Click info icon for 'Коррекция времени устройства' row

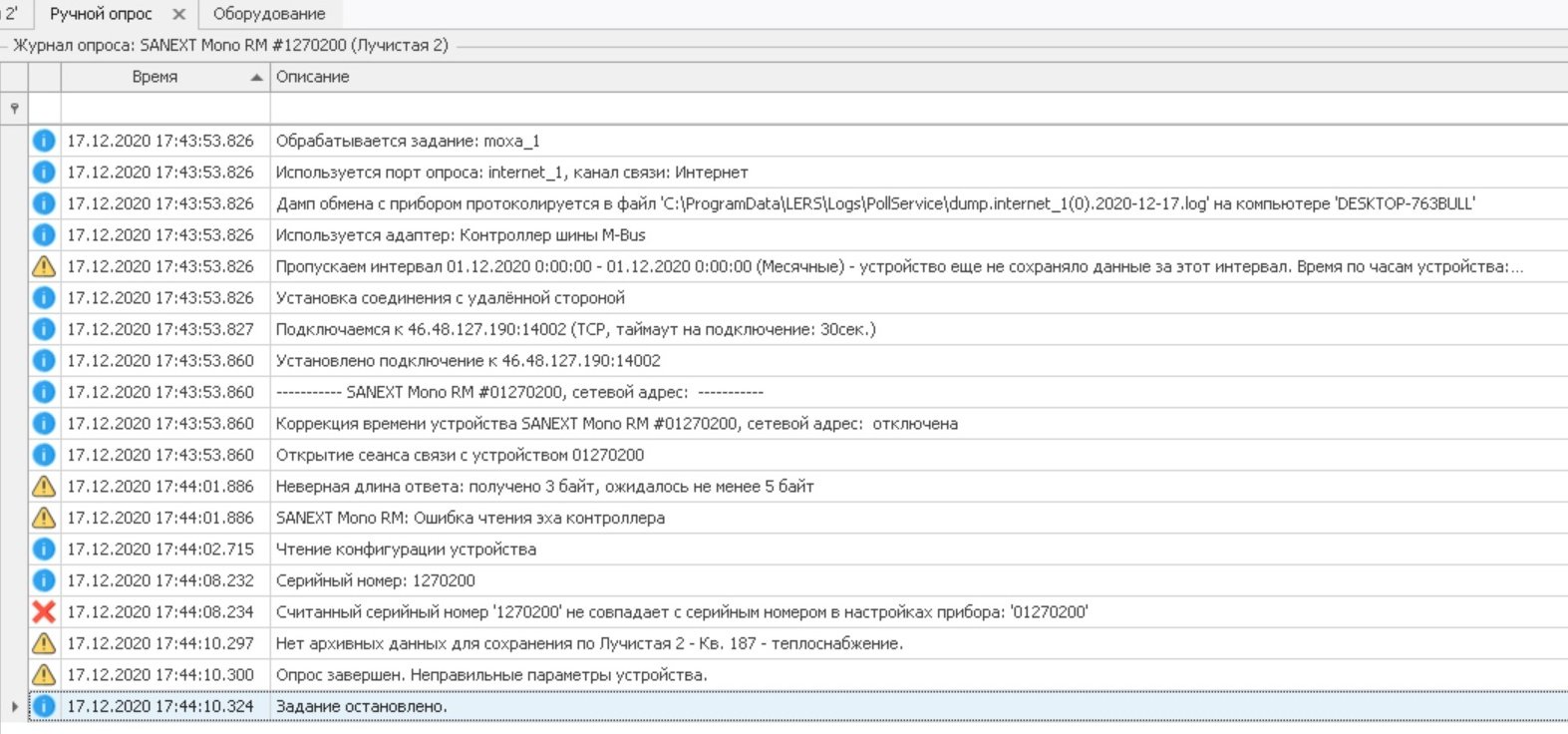tap(44, 423)
